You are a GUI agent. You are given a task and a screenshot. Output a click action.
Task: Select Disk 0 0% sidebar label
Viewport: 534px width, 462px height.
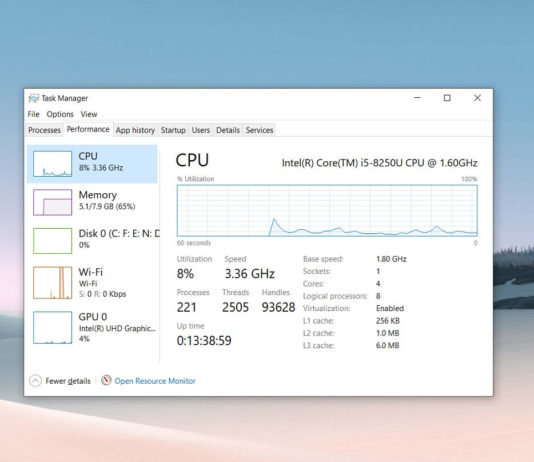coord(119,238)
